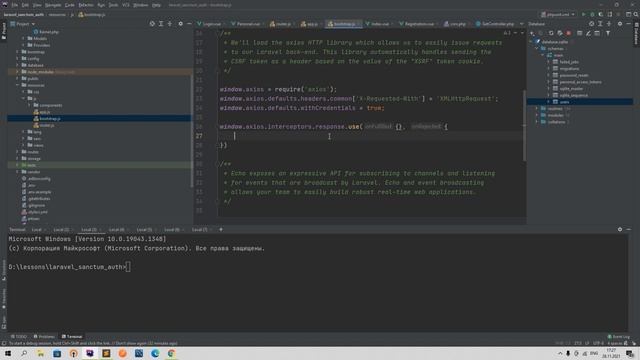Open the Window menu
The width and height of the screenshot is (640, 360).
(141, 5)
